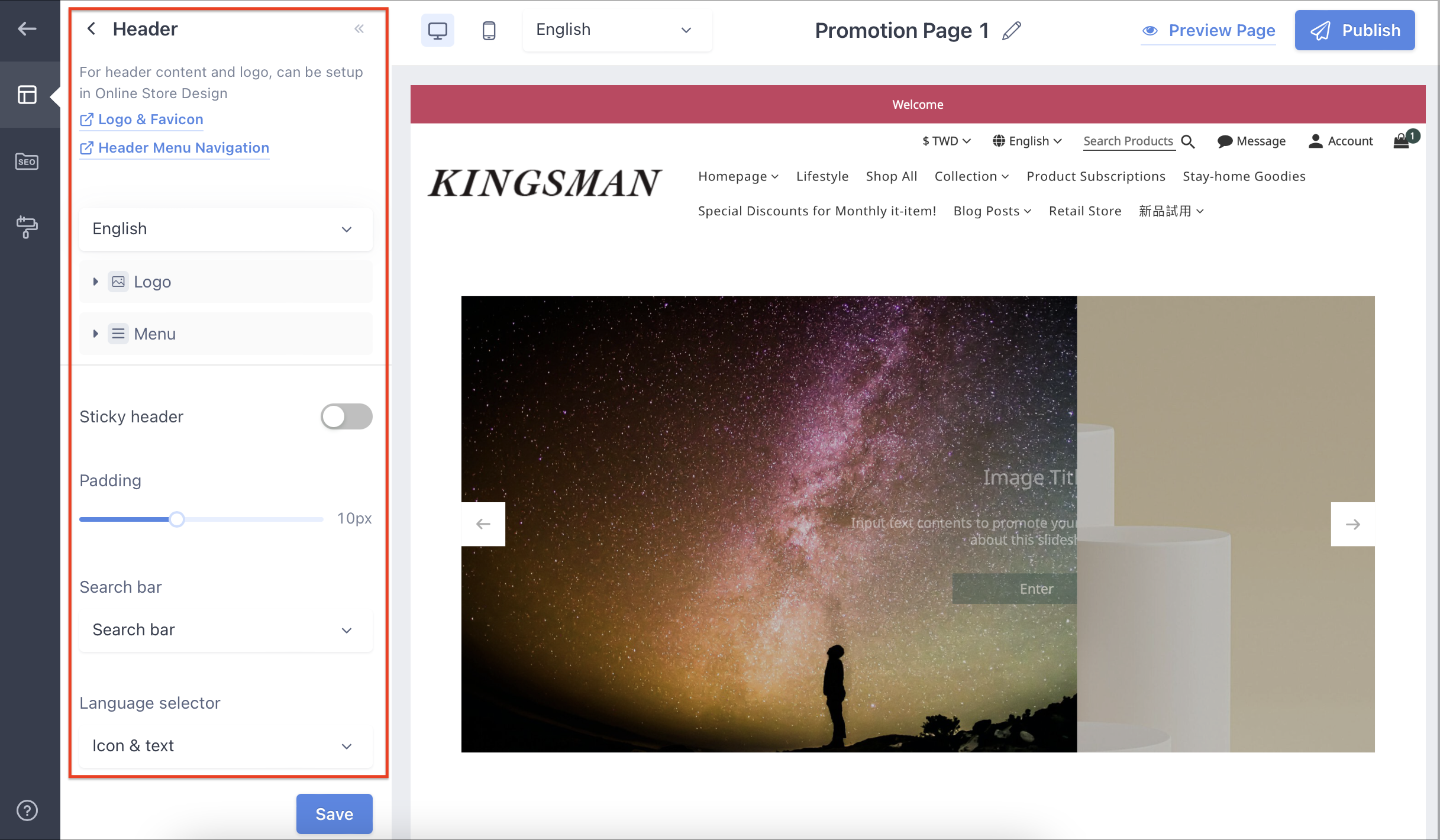Open Search bar style dropdown
1440x840 pixels.
(226, 630)
